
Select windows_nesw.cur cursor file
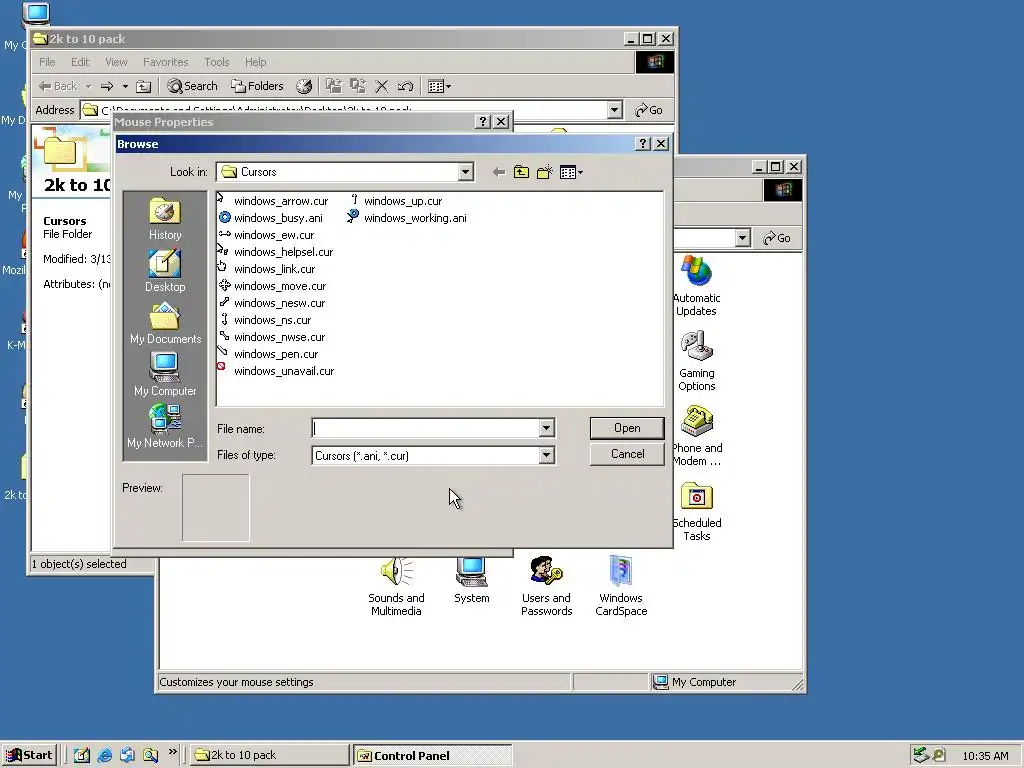tap(272, 303)
